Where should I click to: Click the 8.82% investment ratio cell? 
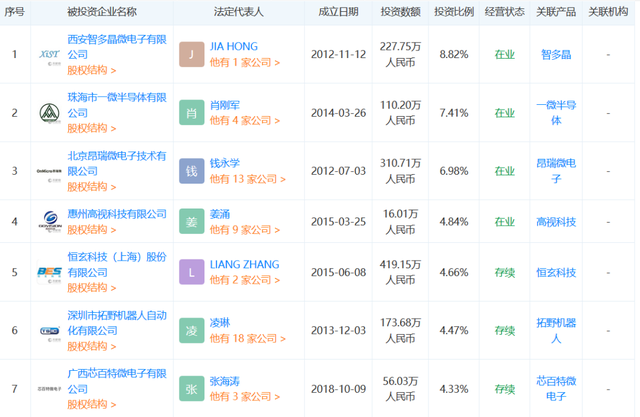coord(454,55)
